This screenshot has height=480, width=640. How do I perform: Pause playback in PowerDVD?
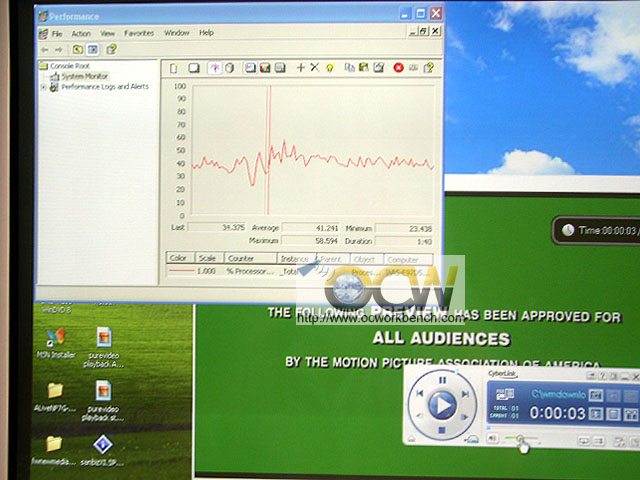click(x=442, y=380)
